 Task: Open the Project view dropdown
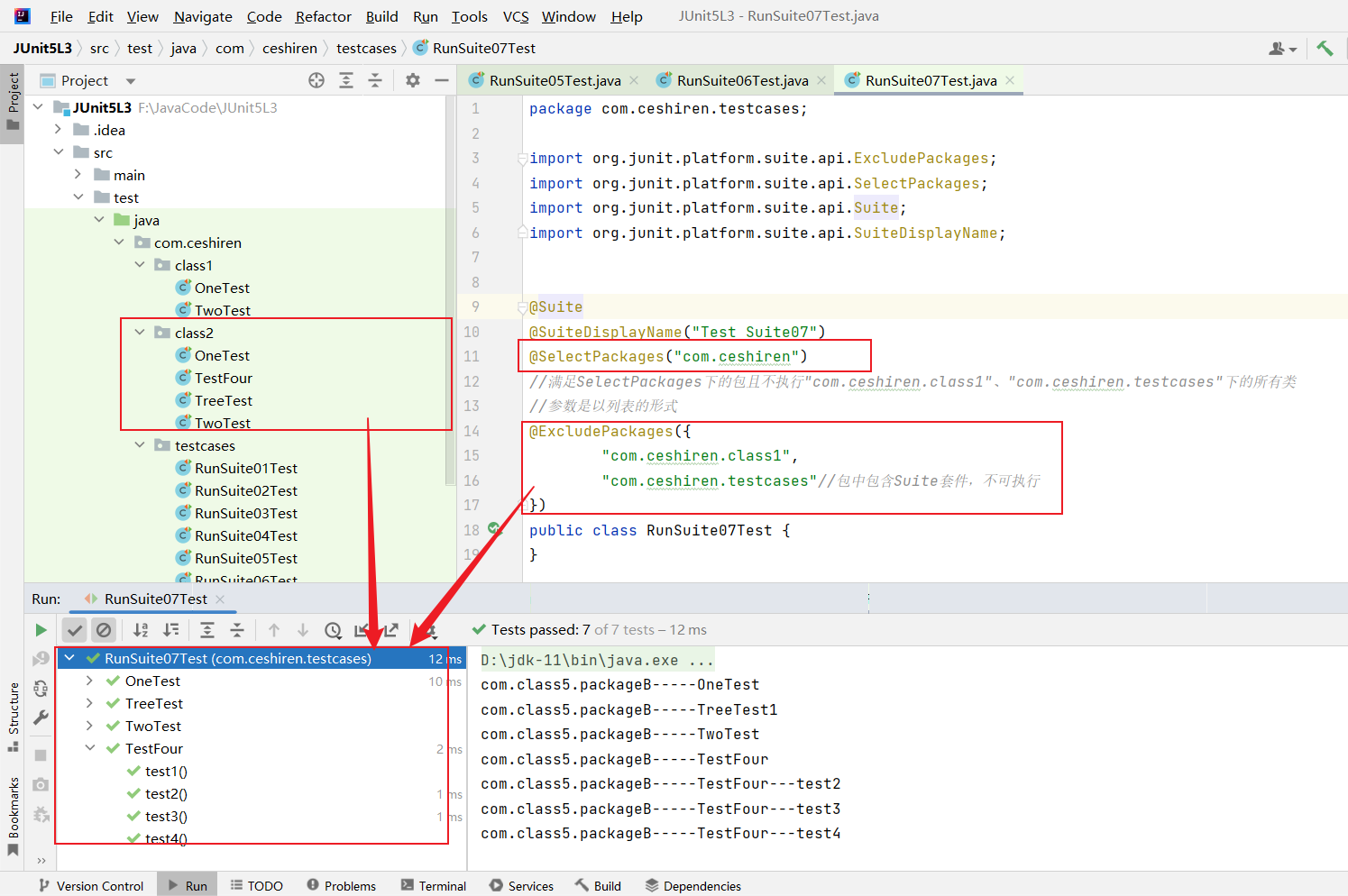(131, 81)
